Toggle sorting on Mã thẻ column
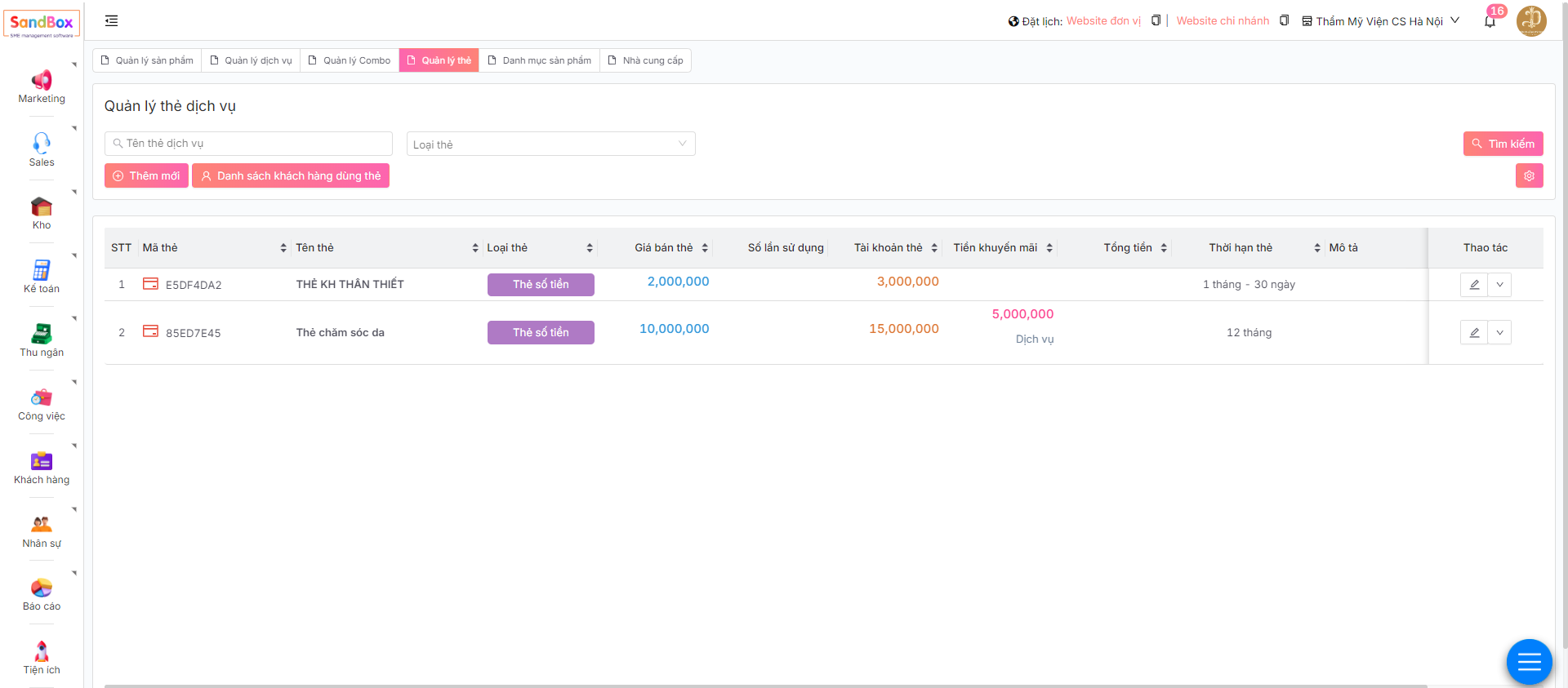 (x=283, y=248)
